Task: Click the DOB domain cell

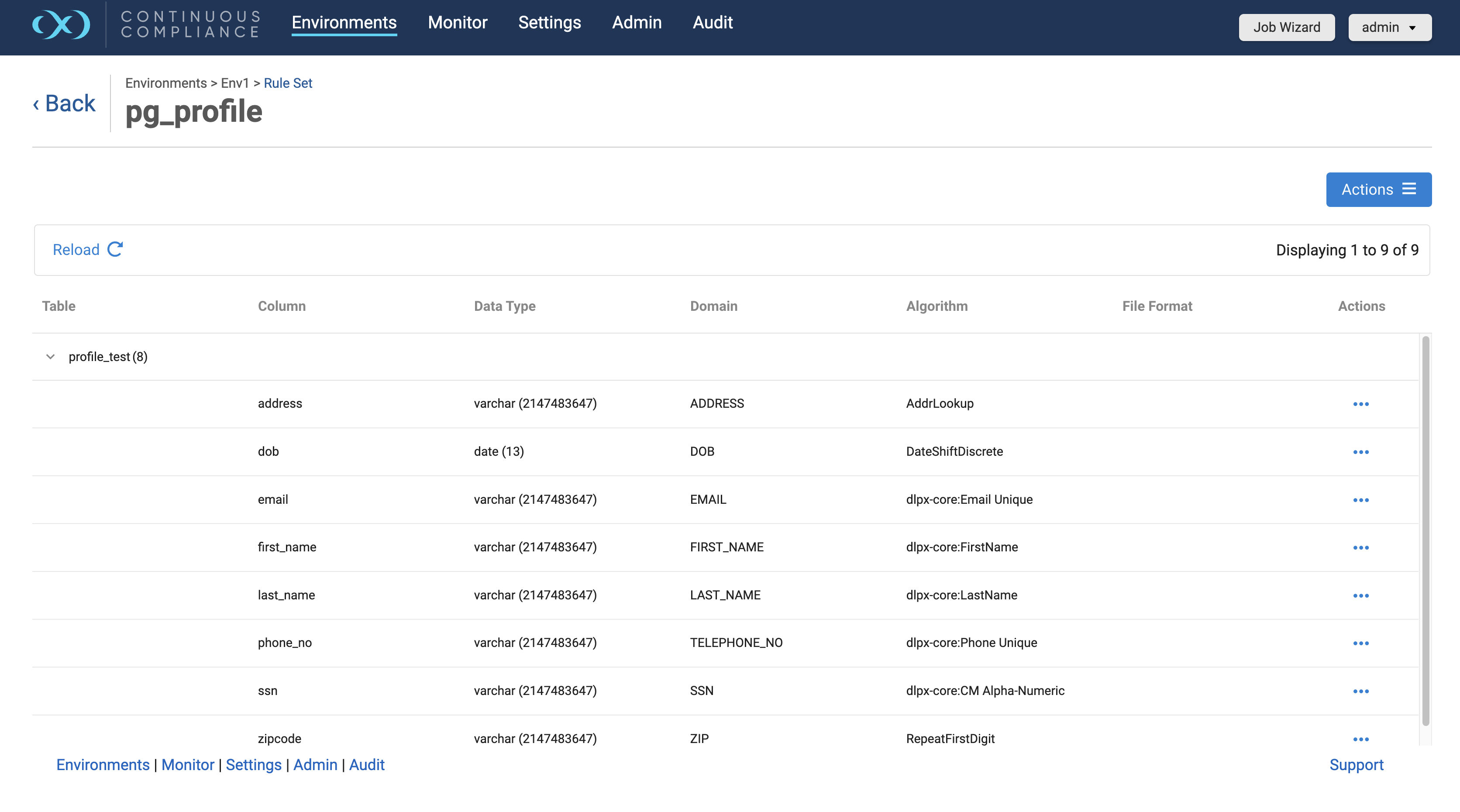Action: (x=702, y=451)
